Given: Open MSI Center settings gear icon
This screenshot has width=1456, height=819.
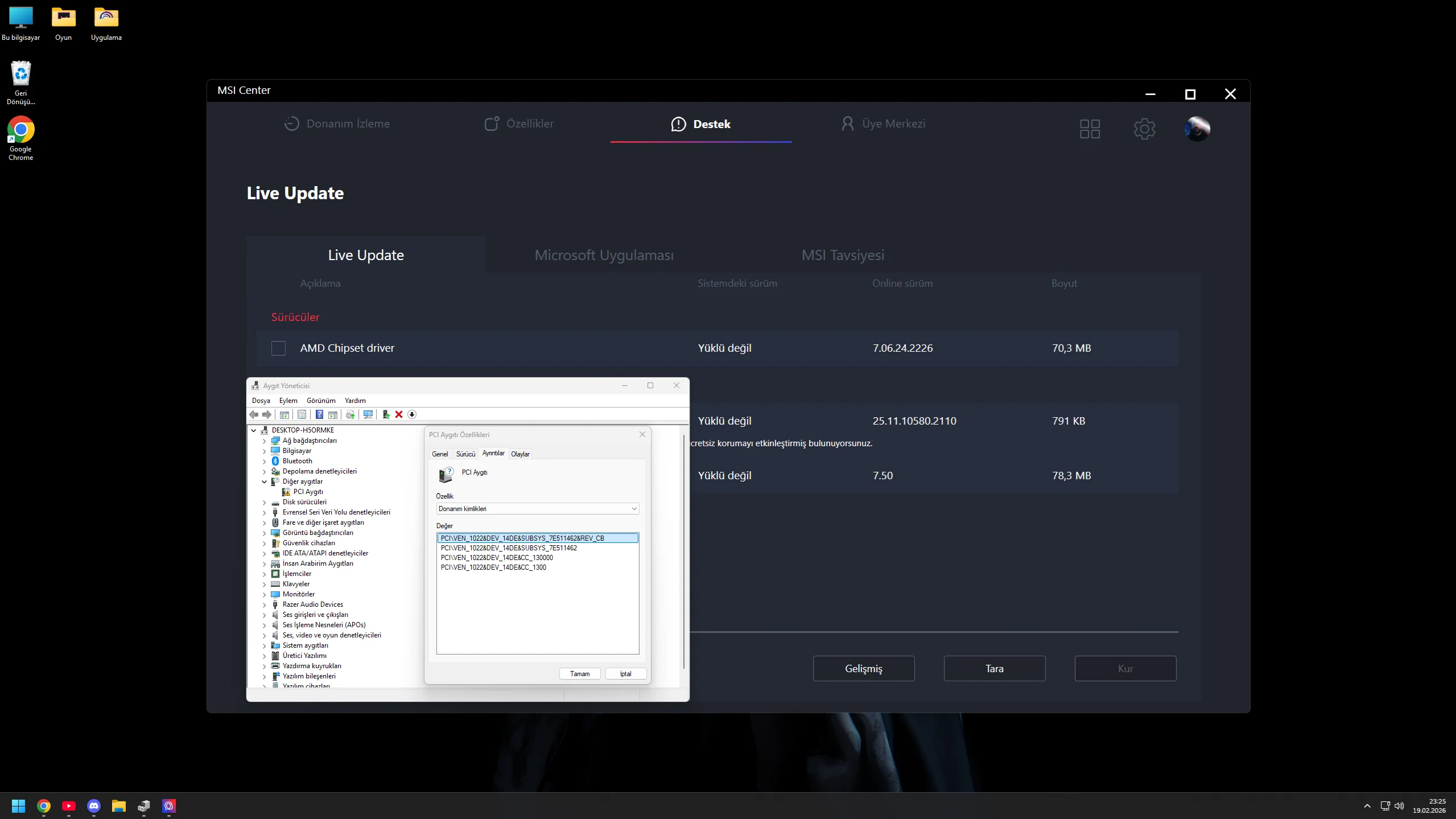Looking at the screenshot, I should 1144,129.
